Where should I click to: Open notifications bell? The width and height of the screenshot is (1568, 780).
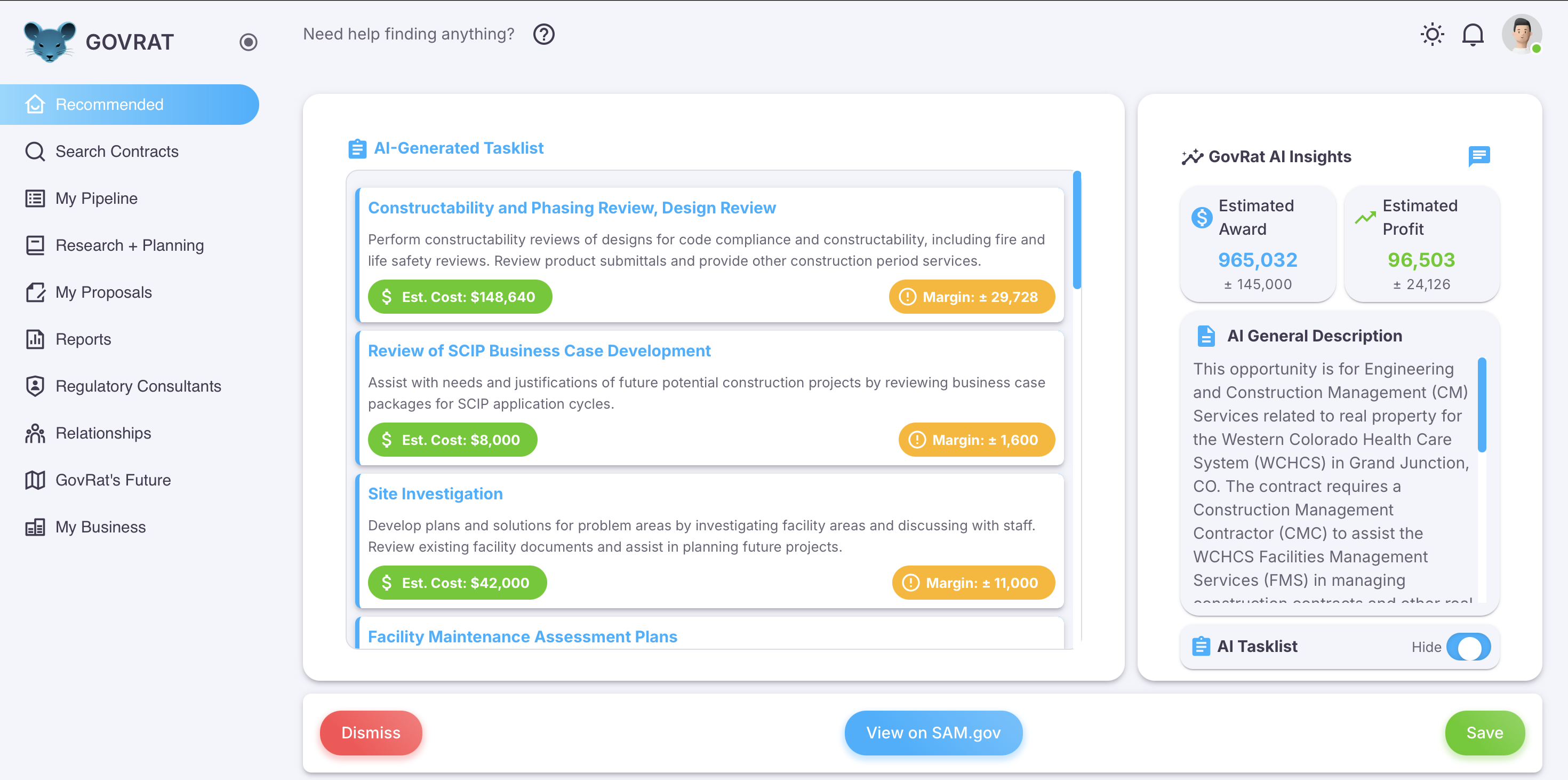click(x=1473, y=35)
